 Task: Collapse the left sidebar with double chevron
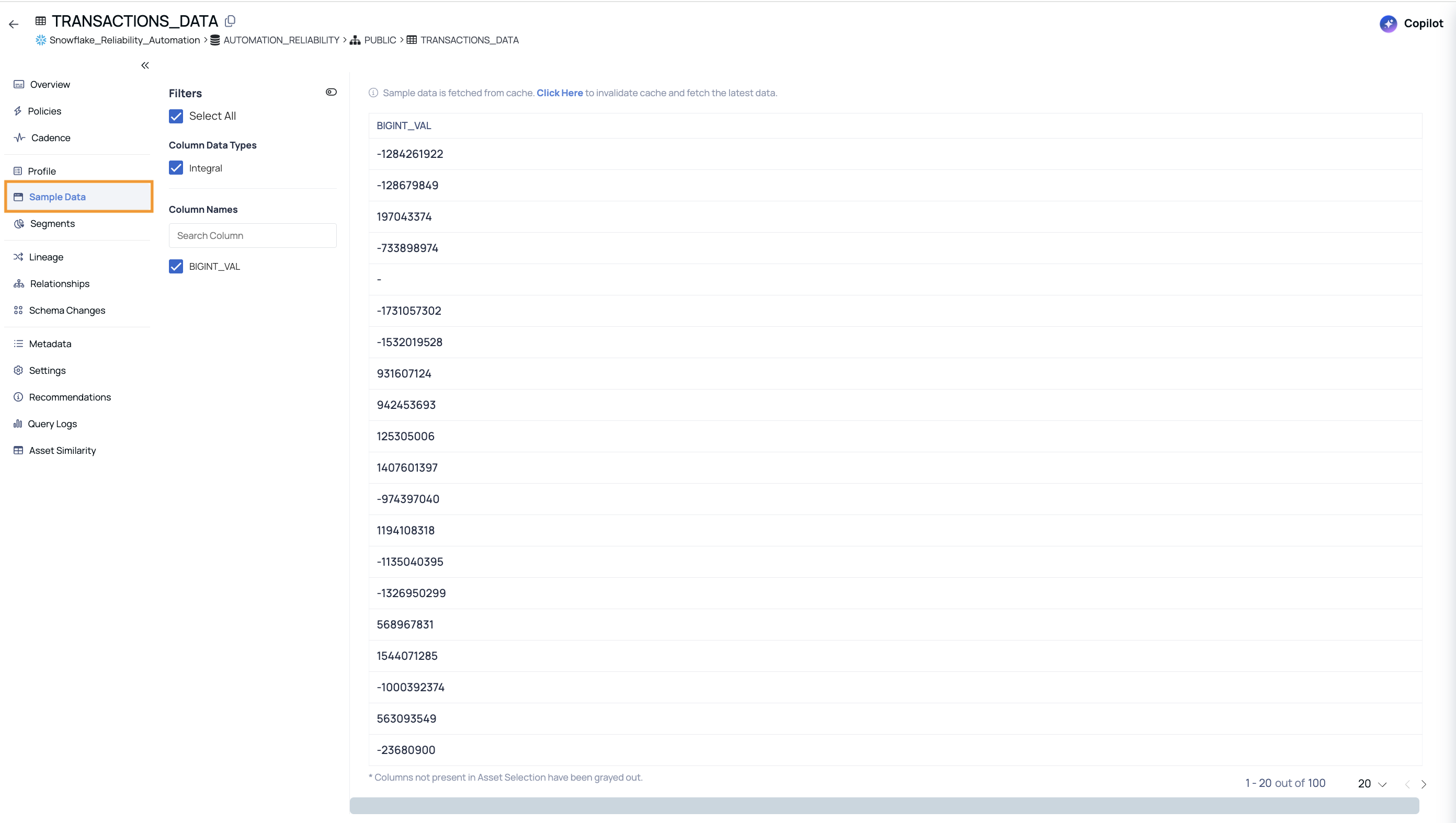[145, 65]
